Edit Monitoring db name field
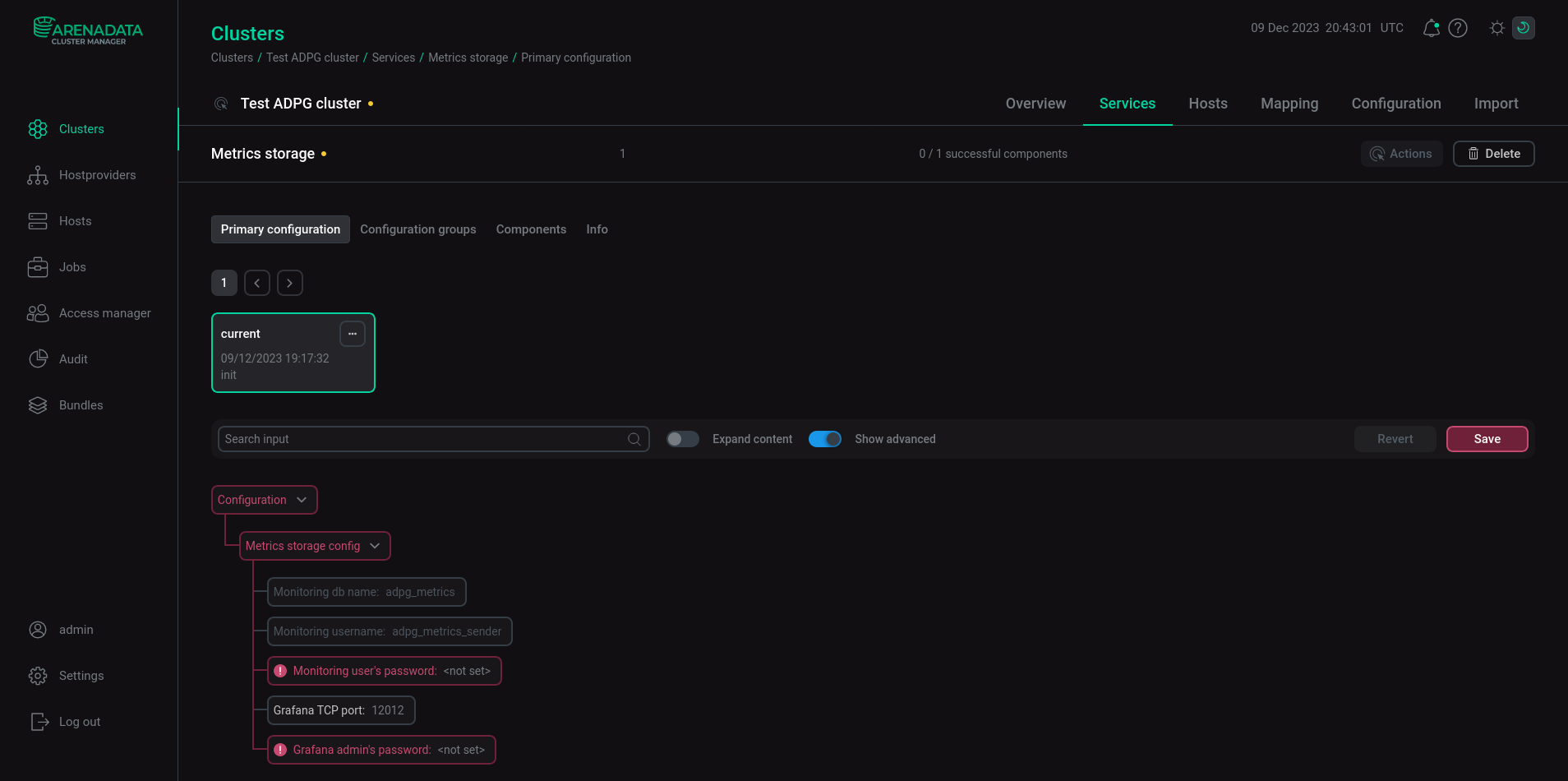 click(x=367, y=592)
